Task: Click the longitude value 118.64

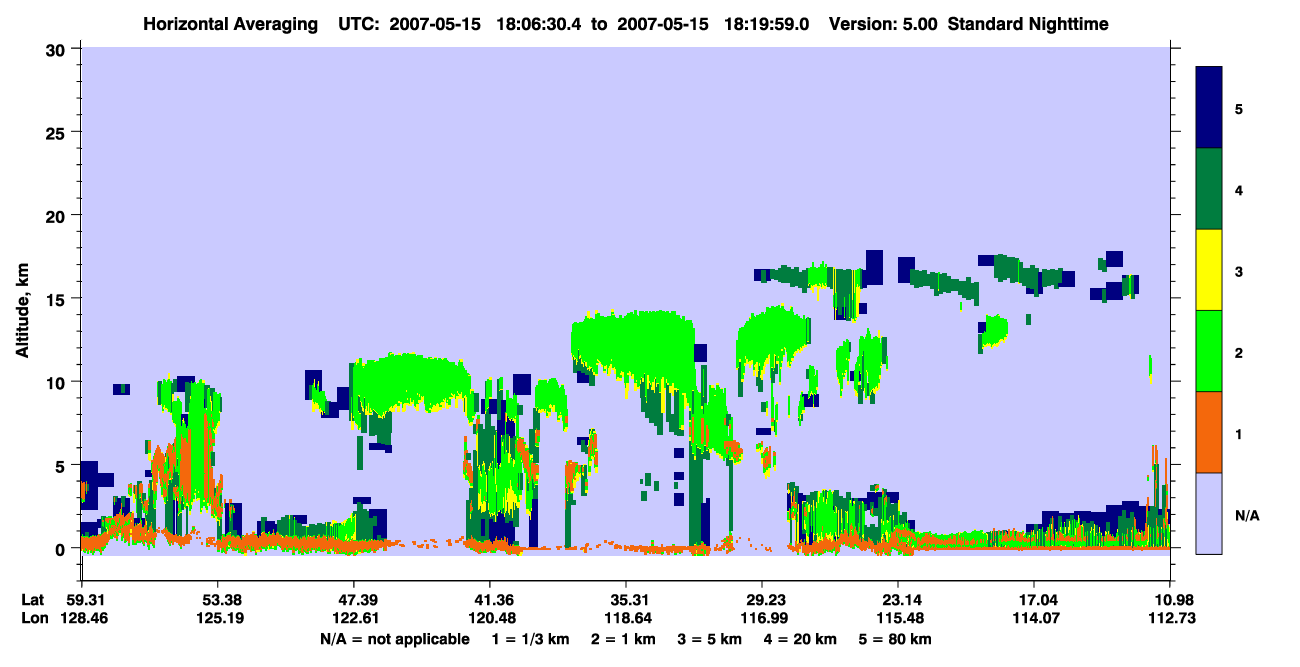Action: 626,618
